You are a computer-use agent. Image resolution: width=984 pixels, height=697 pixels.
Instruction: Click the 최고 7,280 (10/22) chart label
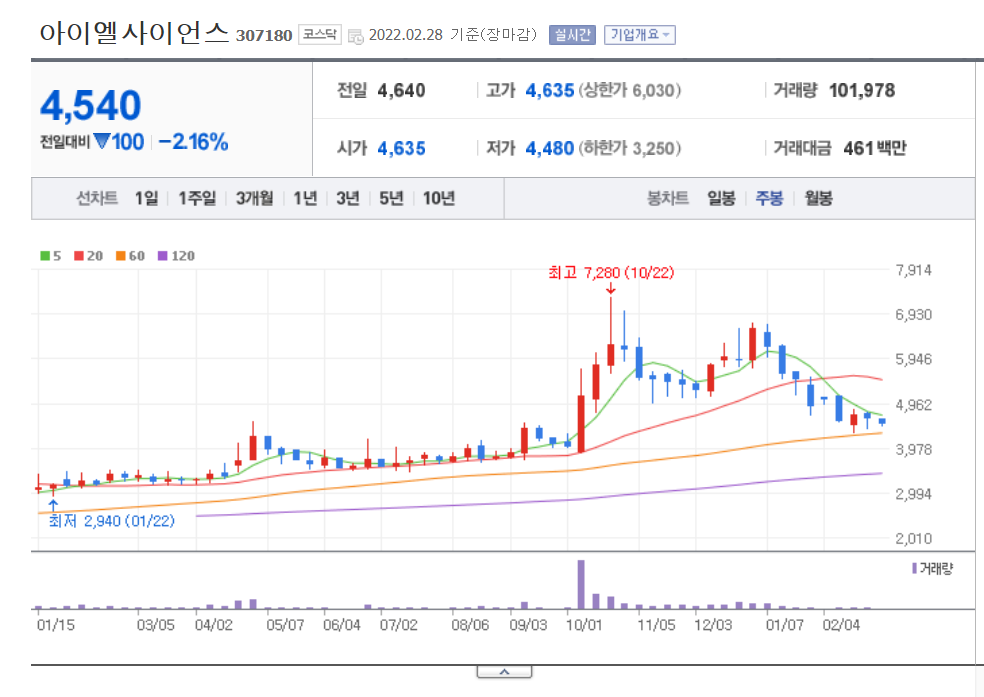point(611,272)
